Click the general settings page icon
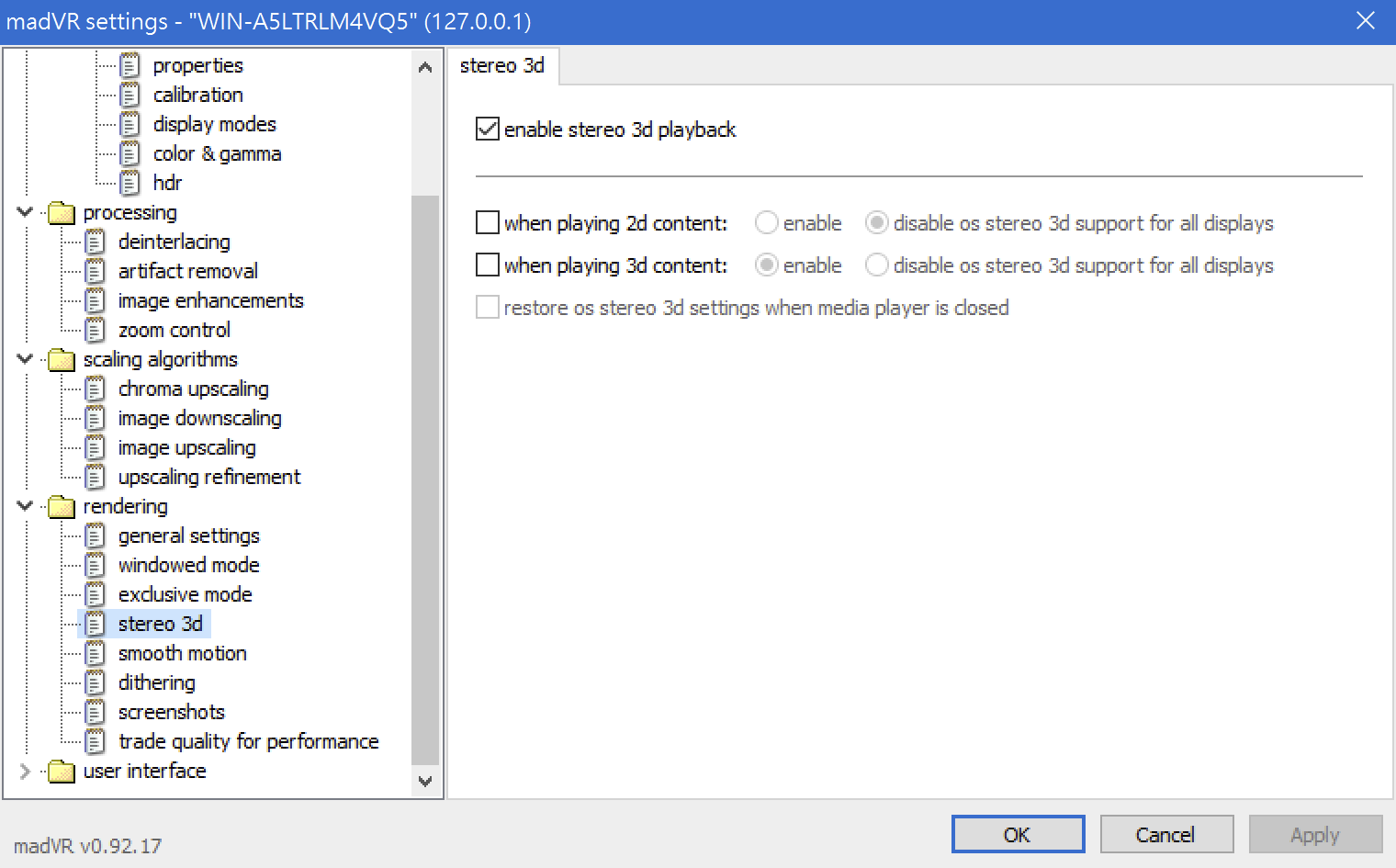Image resolution: width=1396 pixels, height=868 pixels. (96, 535)
